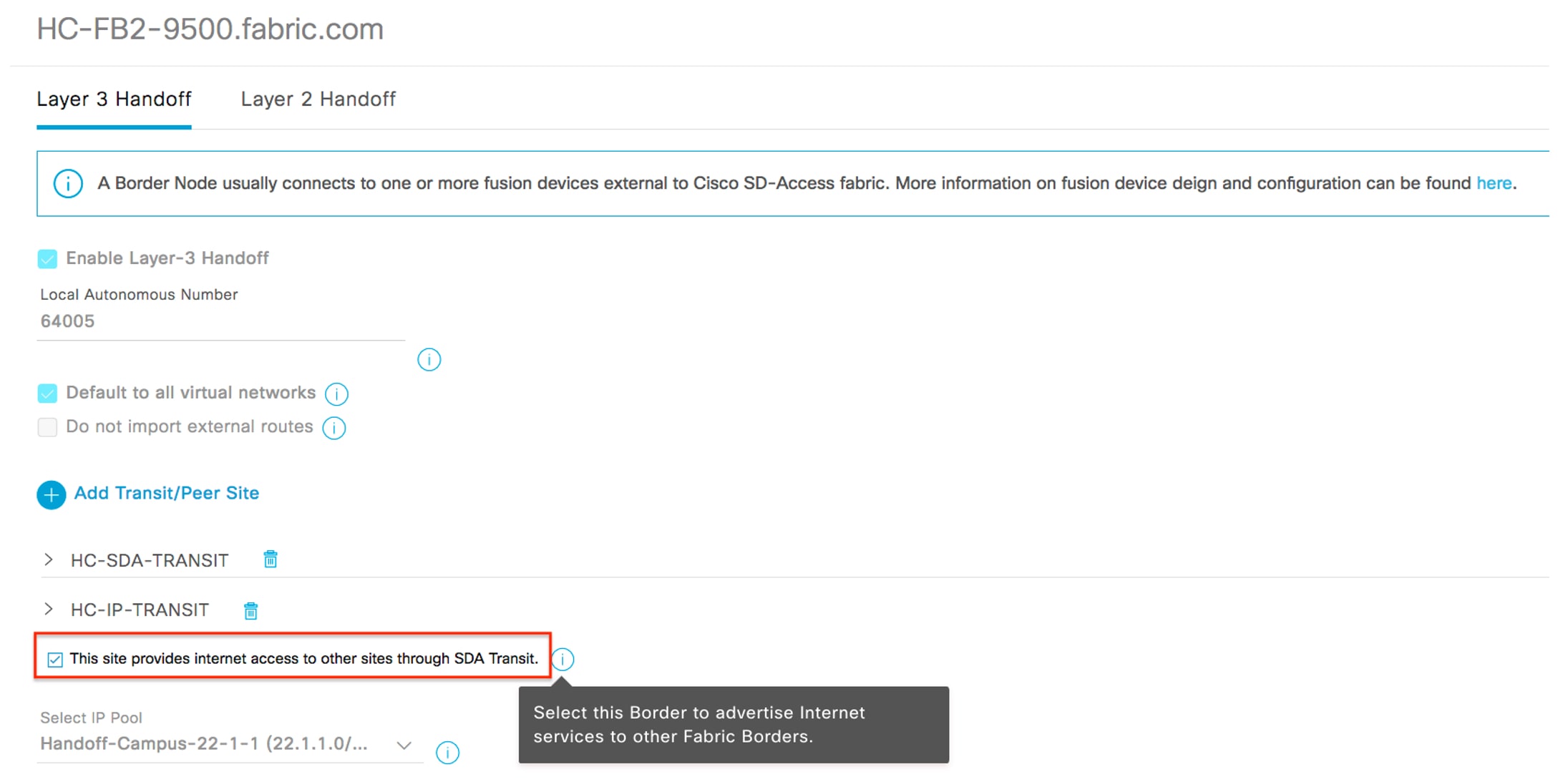Click the Local Autonomous Number field
1568x782 pixels.
[221, 321]
